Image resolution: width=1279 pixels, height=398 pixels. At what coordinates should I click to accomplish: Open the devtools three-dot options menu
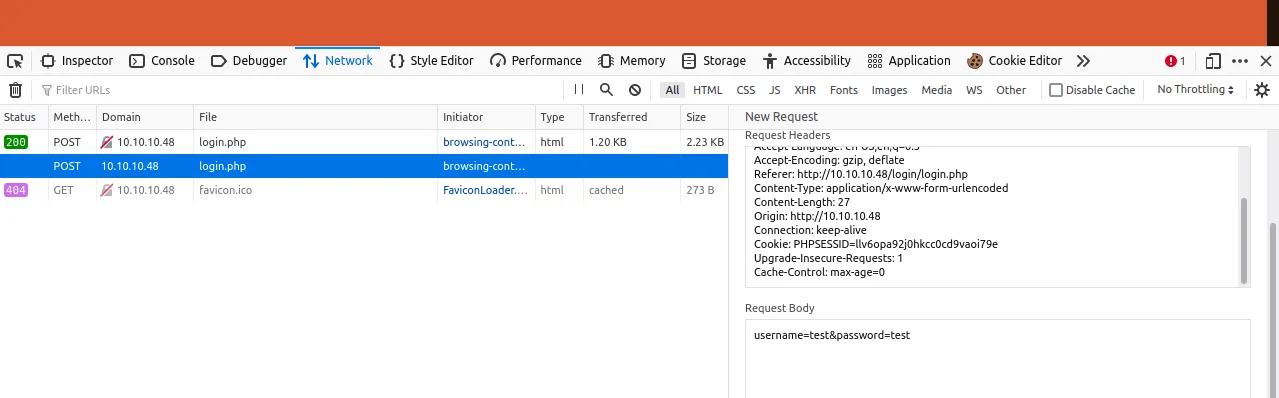pos(1240,61)
